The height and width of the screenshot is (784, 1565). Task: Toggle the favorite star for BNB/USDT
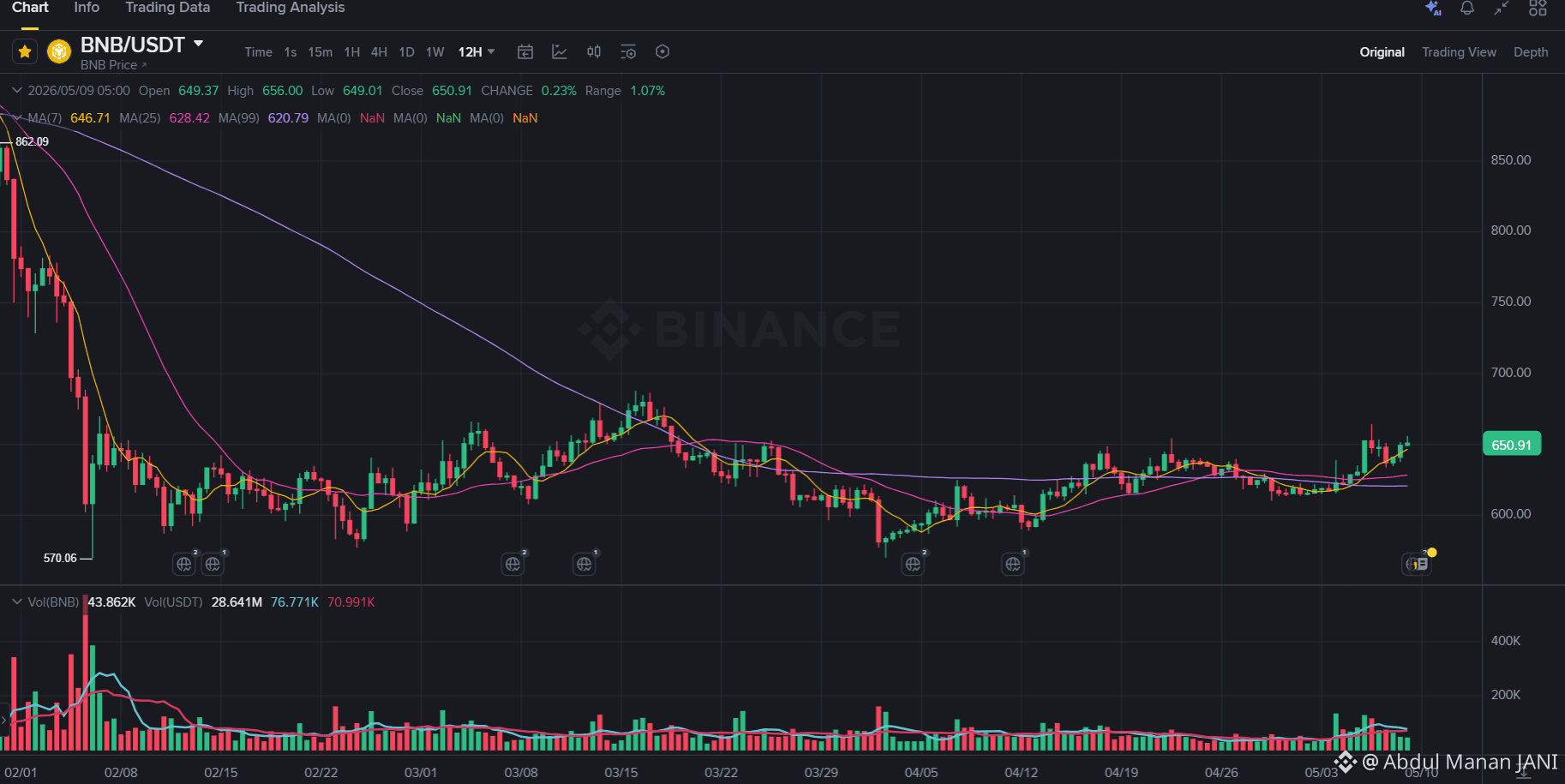25,52
